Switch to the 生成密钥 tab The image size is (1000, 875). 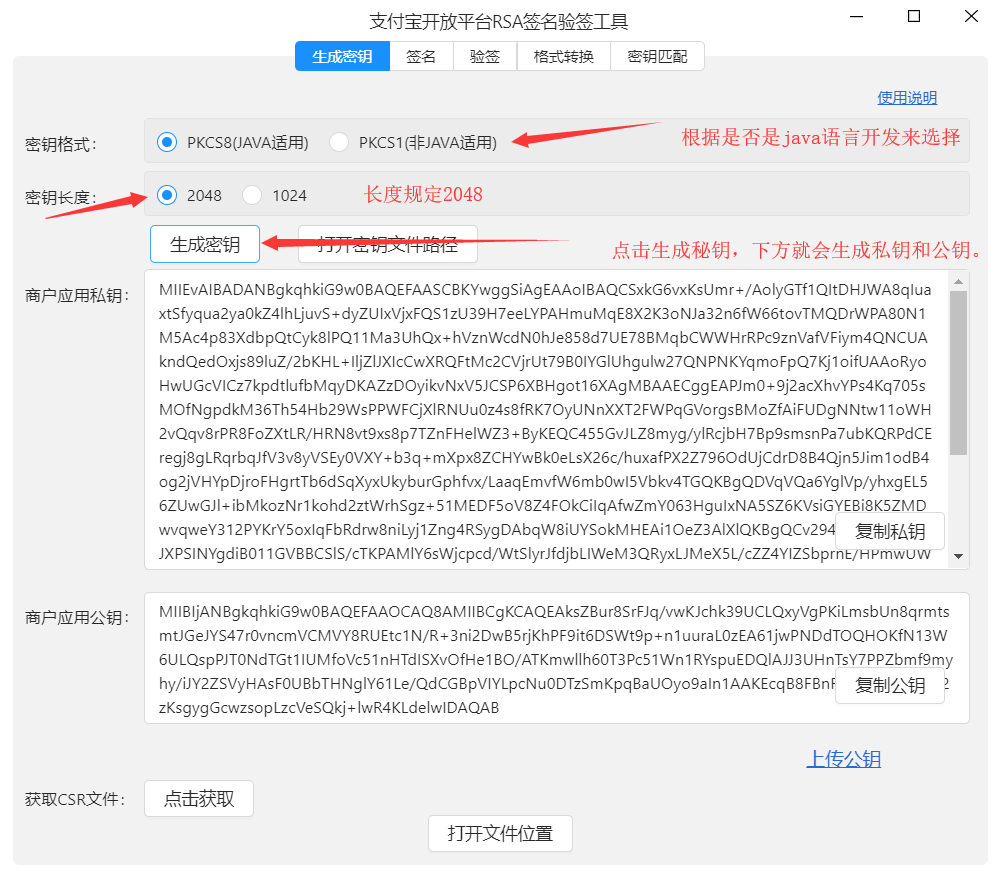[342, 56]
